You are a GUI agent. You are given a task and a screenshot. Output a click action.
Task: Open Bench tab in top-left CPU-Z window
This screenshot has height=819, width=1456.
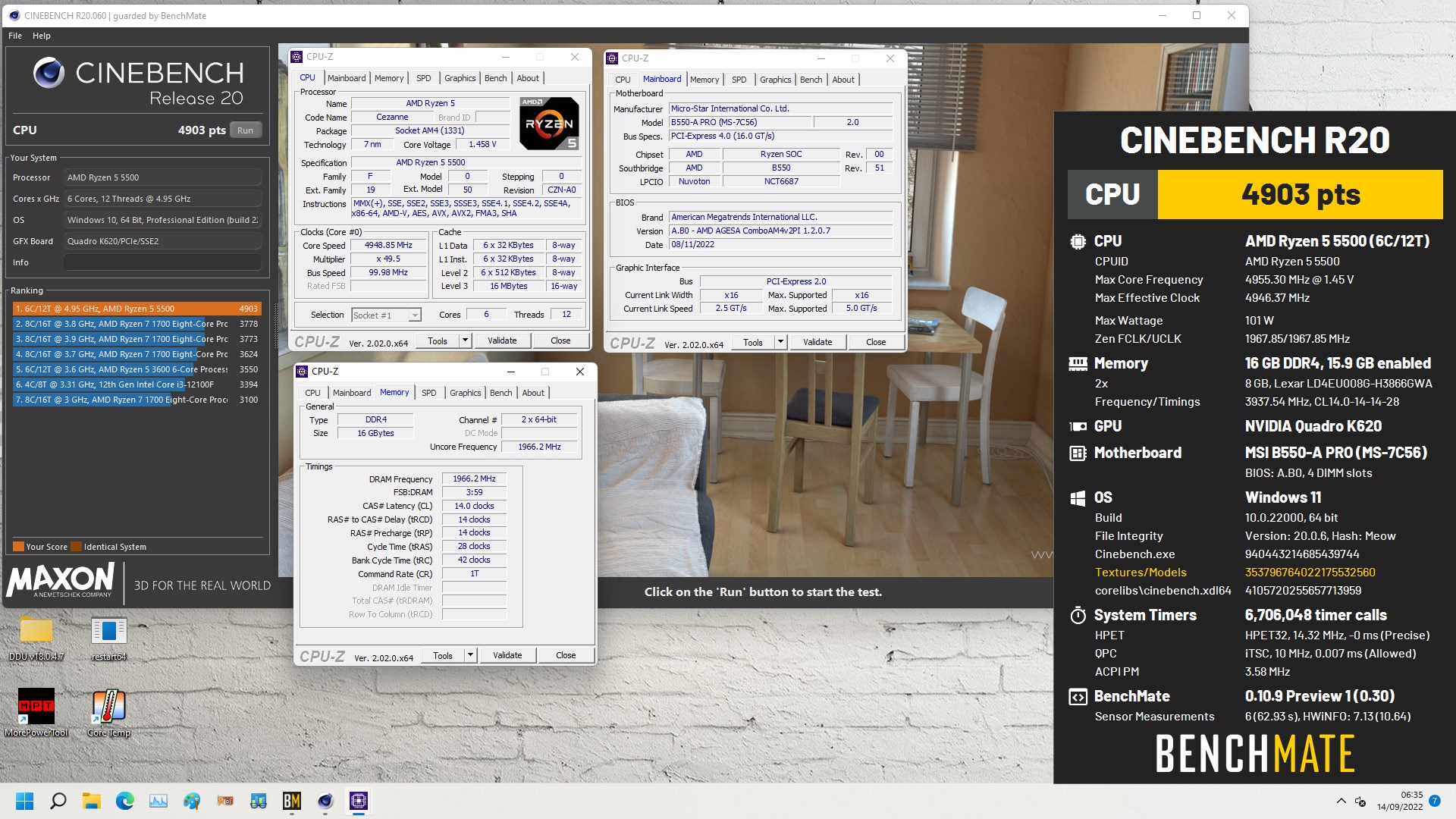(x=495, y=78)
